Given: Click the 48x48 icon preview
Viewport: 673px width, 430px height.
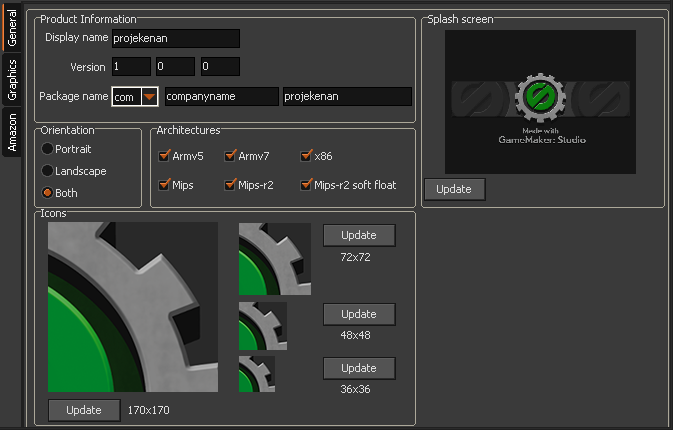Looking at the screenshot, I should coord(263,326).
